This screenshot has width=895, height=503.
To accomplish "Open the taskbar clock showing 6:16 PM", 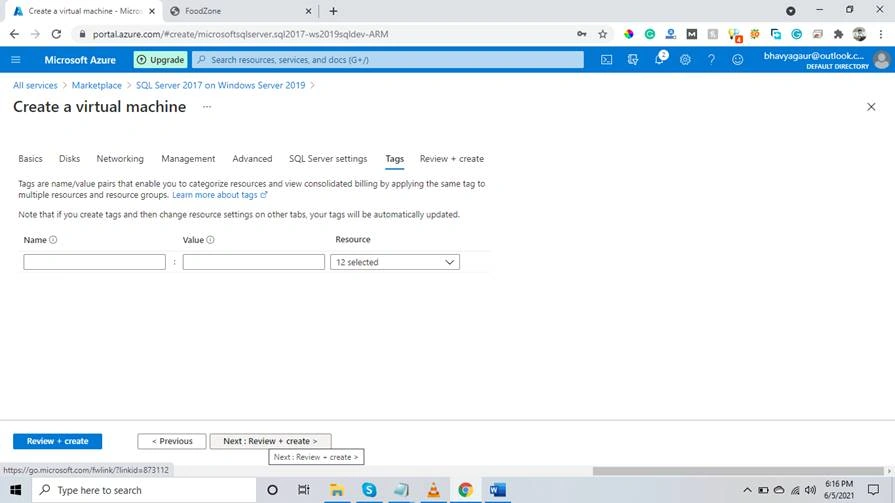I will (838, 490).
